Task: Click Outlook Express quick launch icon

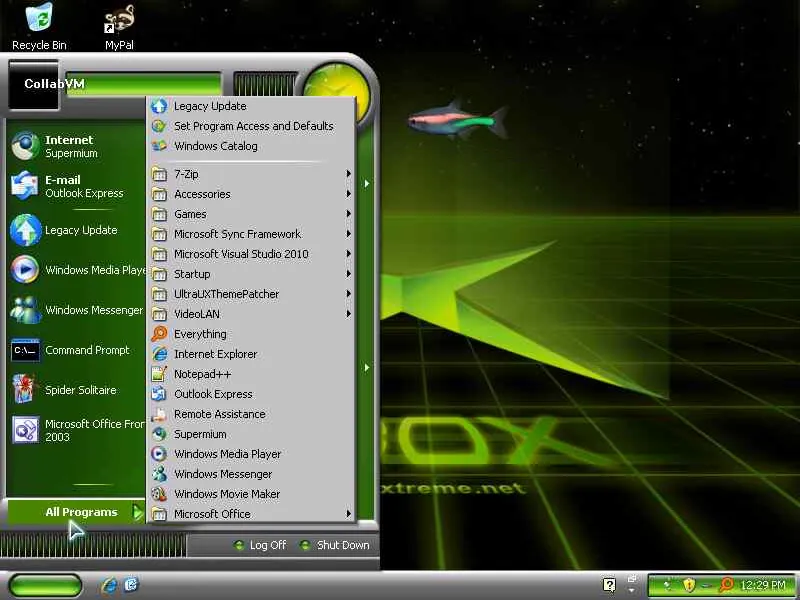Action: point(131,585)
